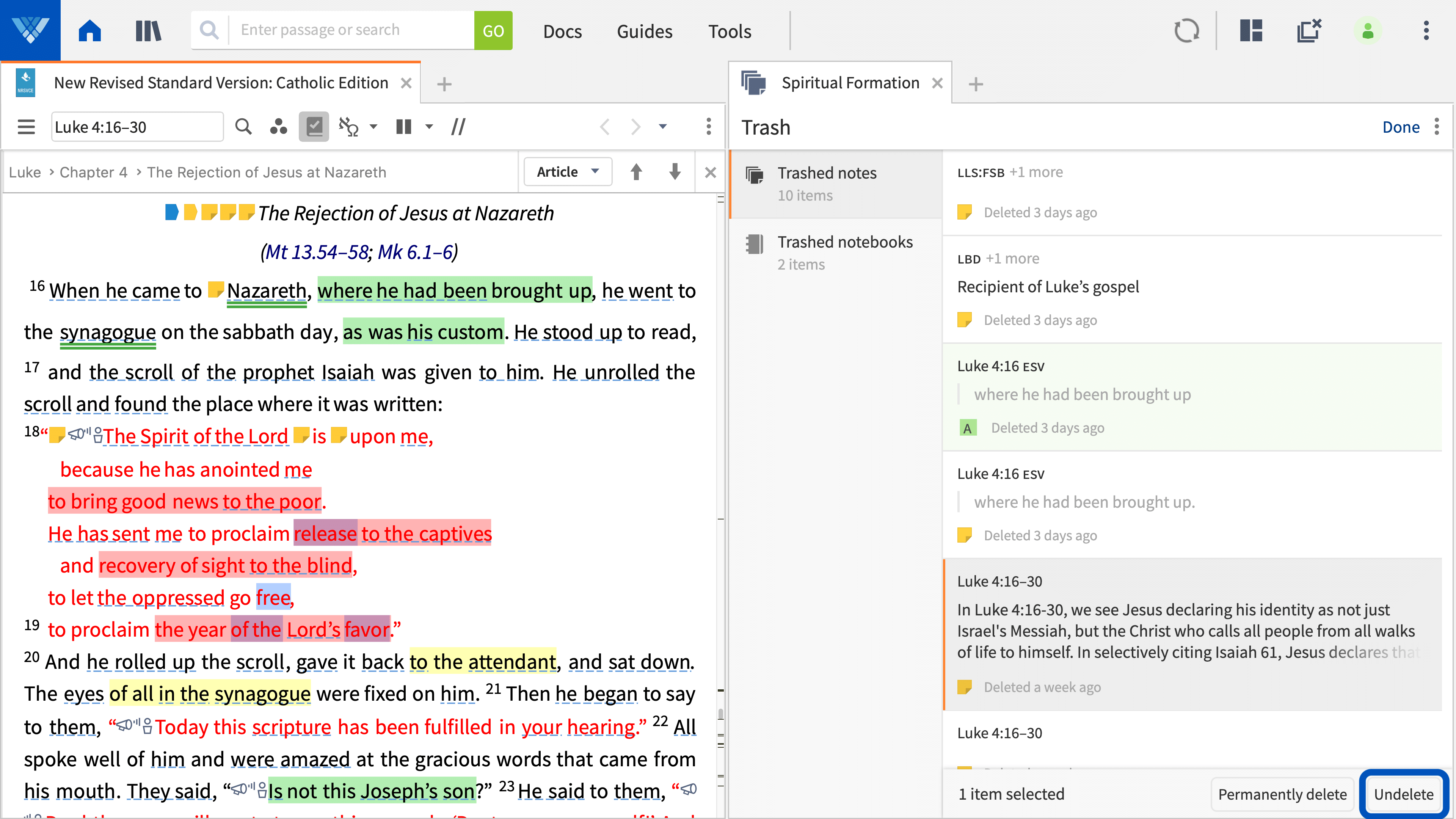1456x819 pixels.
Task: Click the green highlight 'as was his custom'
Action: click(x=423, y=331)
